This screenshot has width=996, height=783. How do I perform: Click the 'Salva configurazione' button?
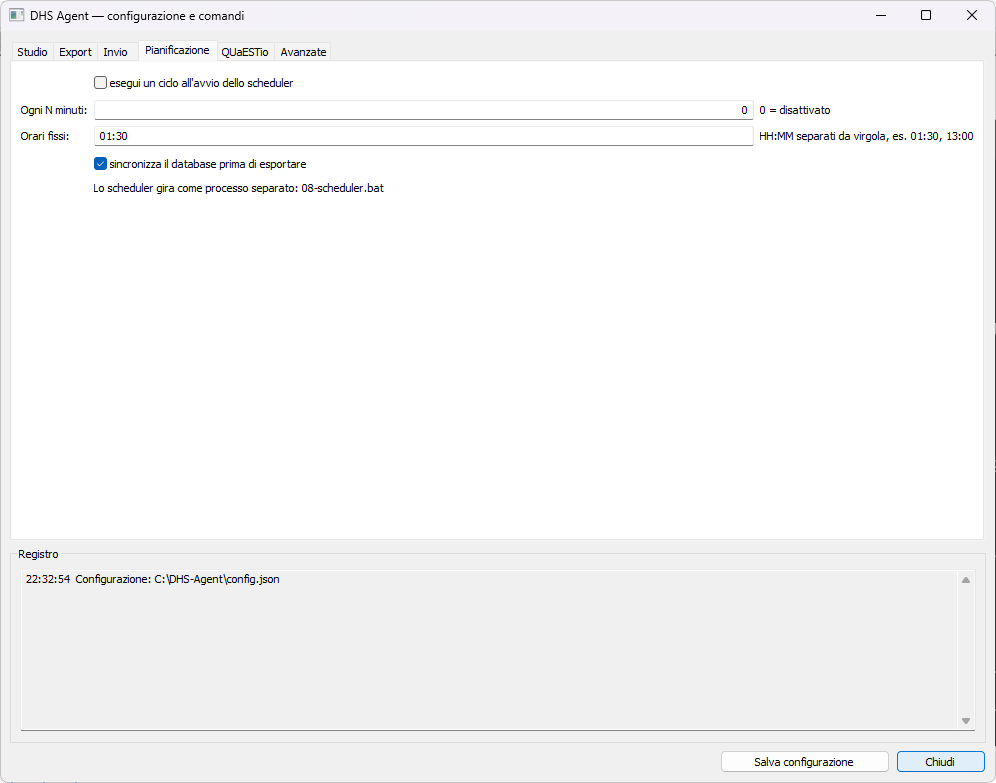(804, 761)
